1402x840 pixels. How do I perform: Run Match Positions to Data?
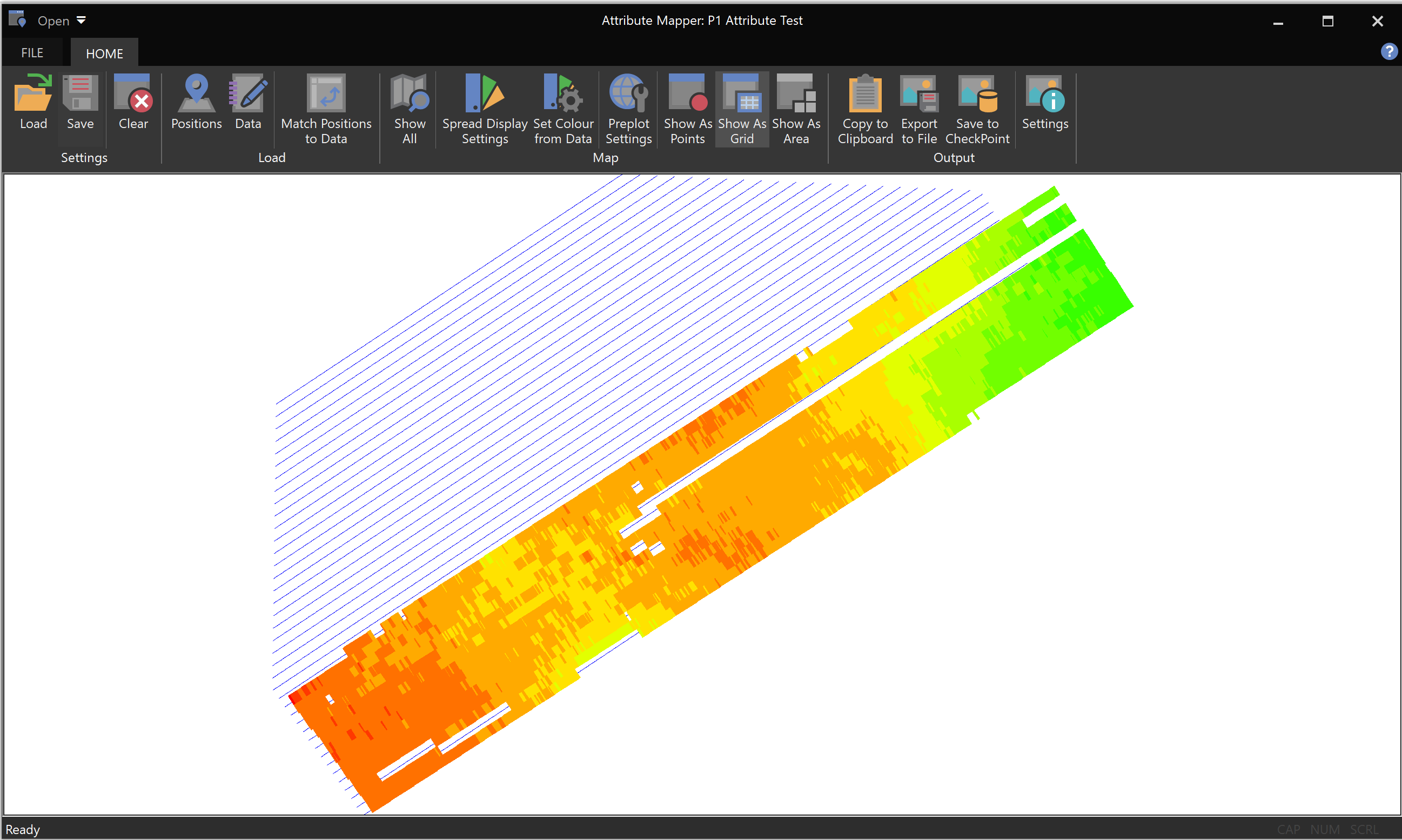pos(326,109)
